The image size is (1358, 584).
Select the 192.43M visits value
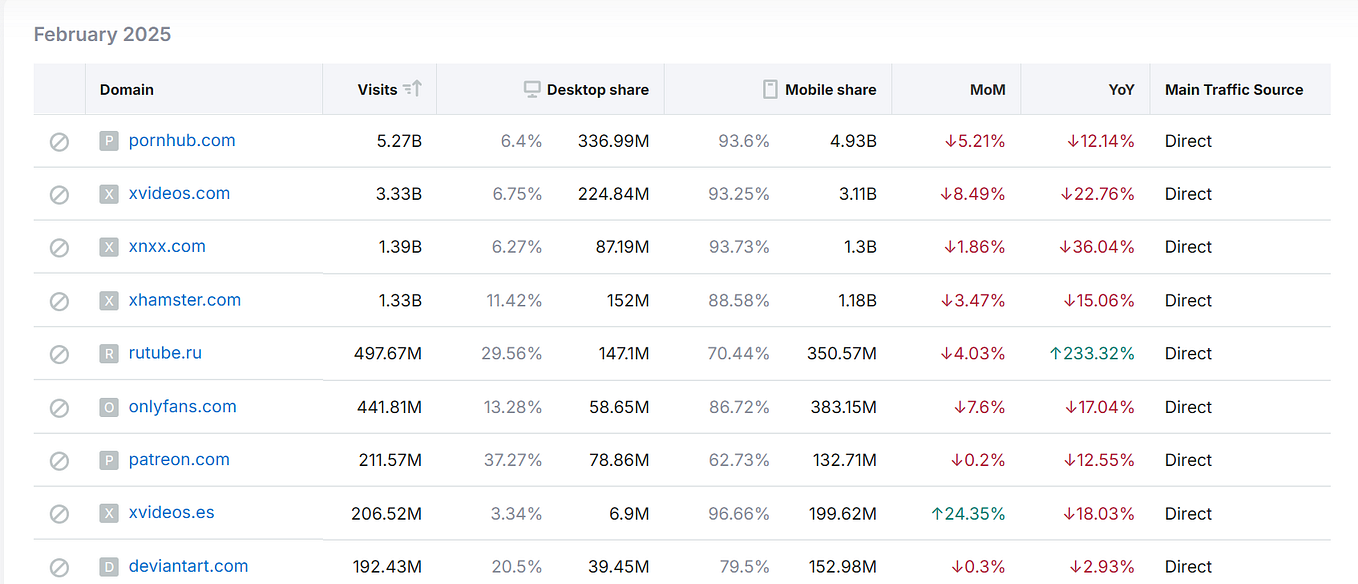(x=387, y=566)
